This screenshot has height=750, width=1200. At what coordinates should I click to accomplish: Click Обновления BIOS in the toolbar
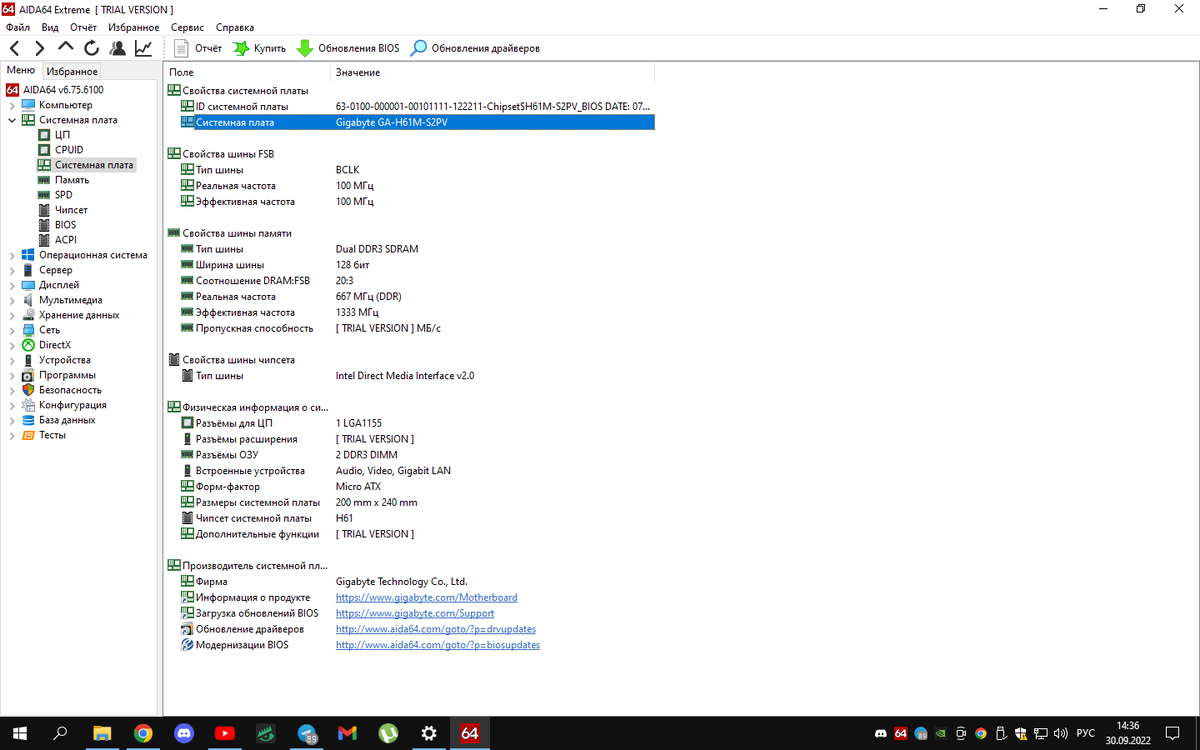(348, 48)
